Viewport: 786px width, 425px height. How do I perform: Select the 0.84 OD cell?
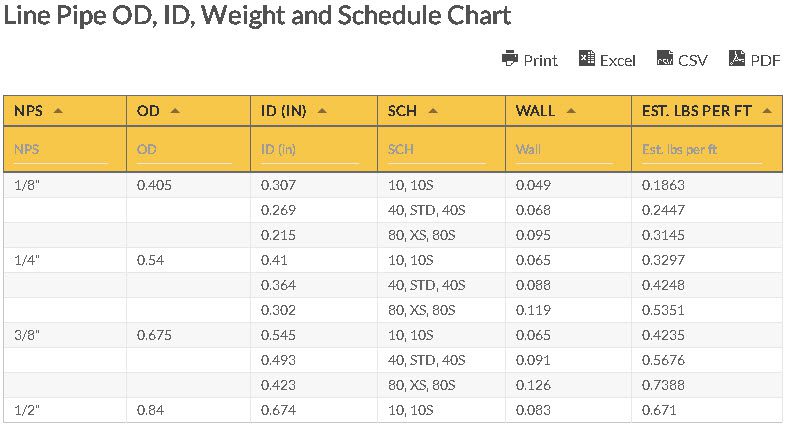(149, 410)
